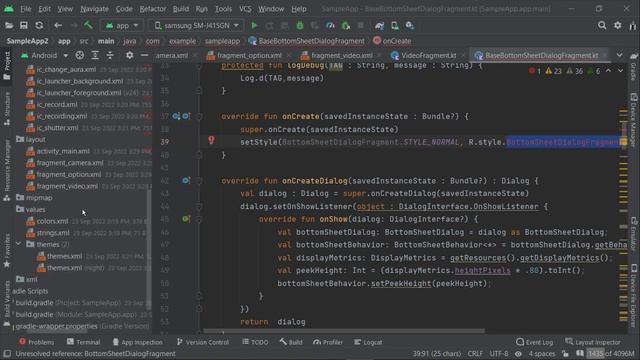
Task: Click the Select Opened File target icon
Action: pos(80,55)
